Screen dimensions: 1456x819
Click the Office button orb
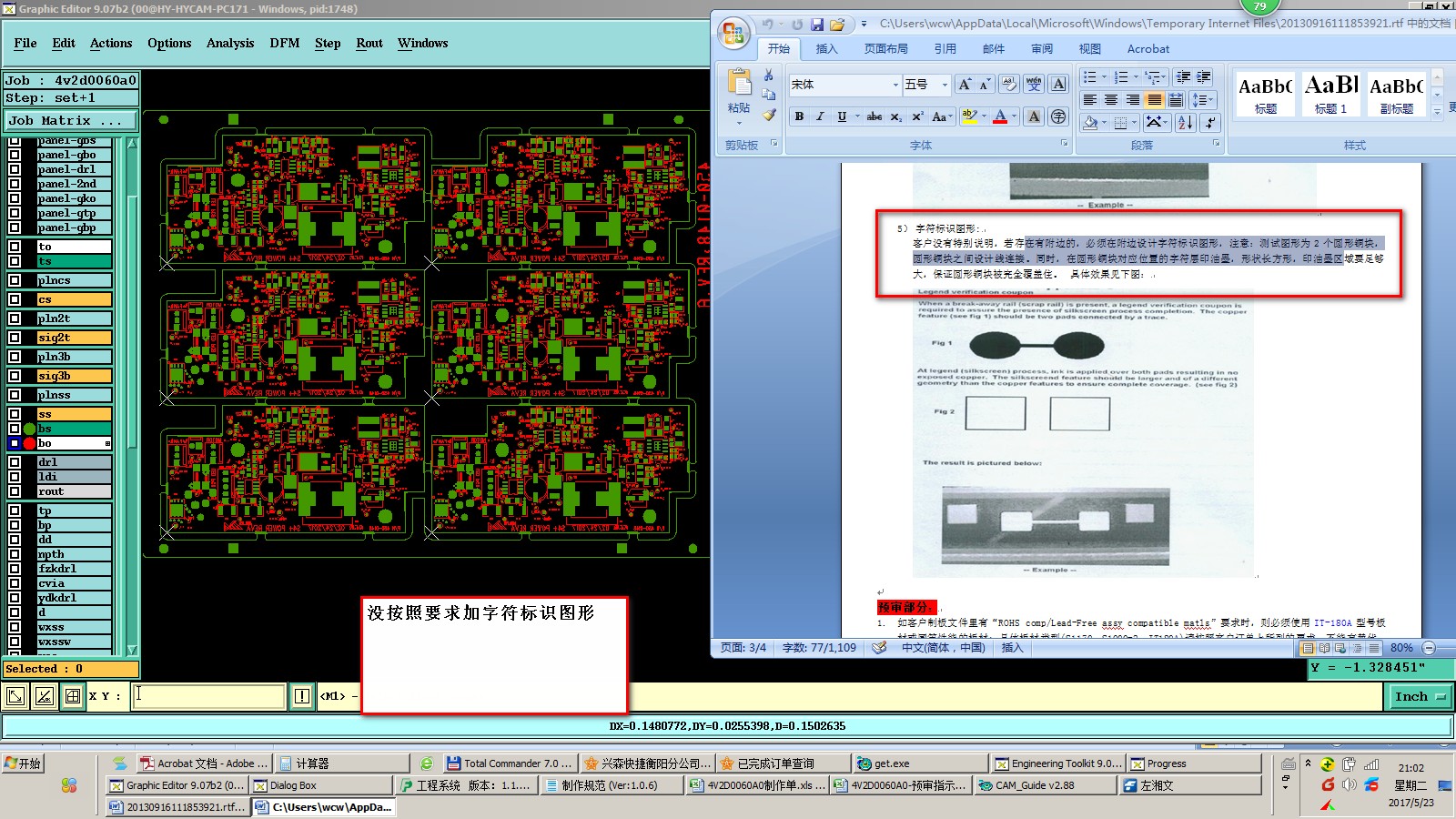point(733,34)
